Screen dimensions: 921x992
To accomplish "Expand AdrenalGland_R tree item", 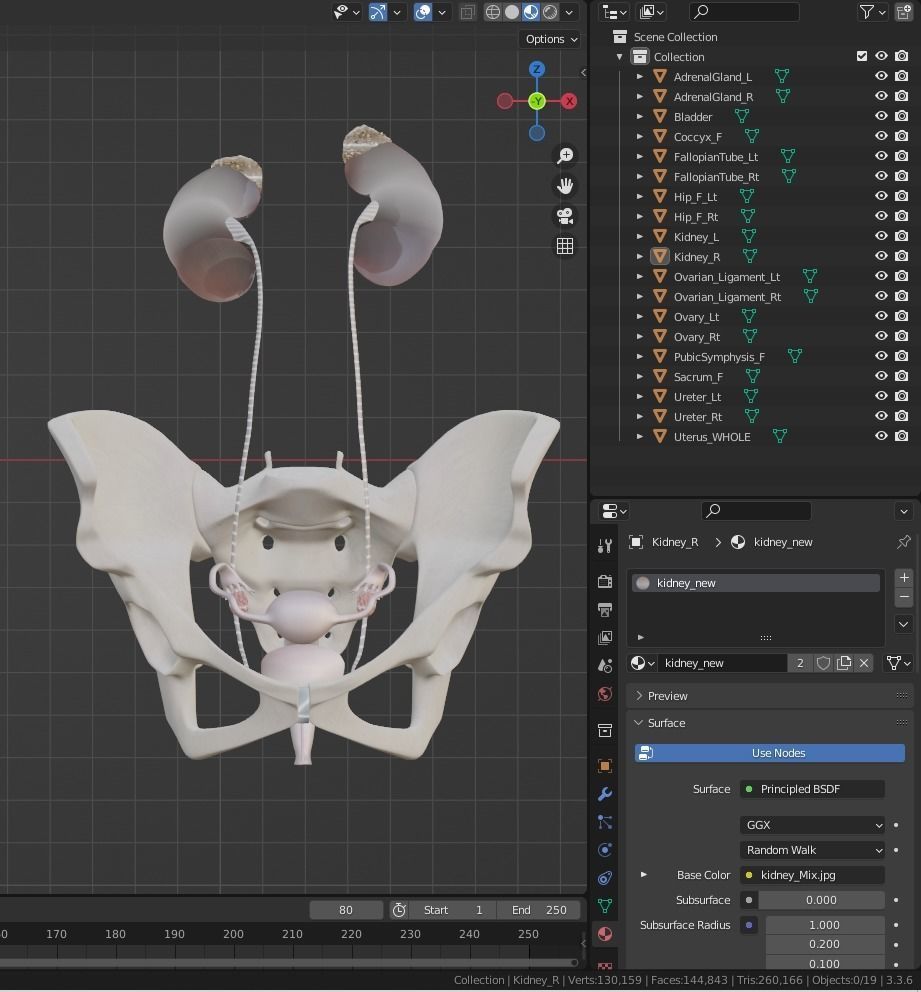I will [640, 97].
